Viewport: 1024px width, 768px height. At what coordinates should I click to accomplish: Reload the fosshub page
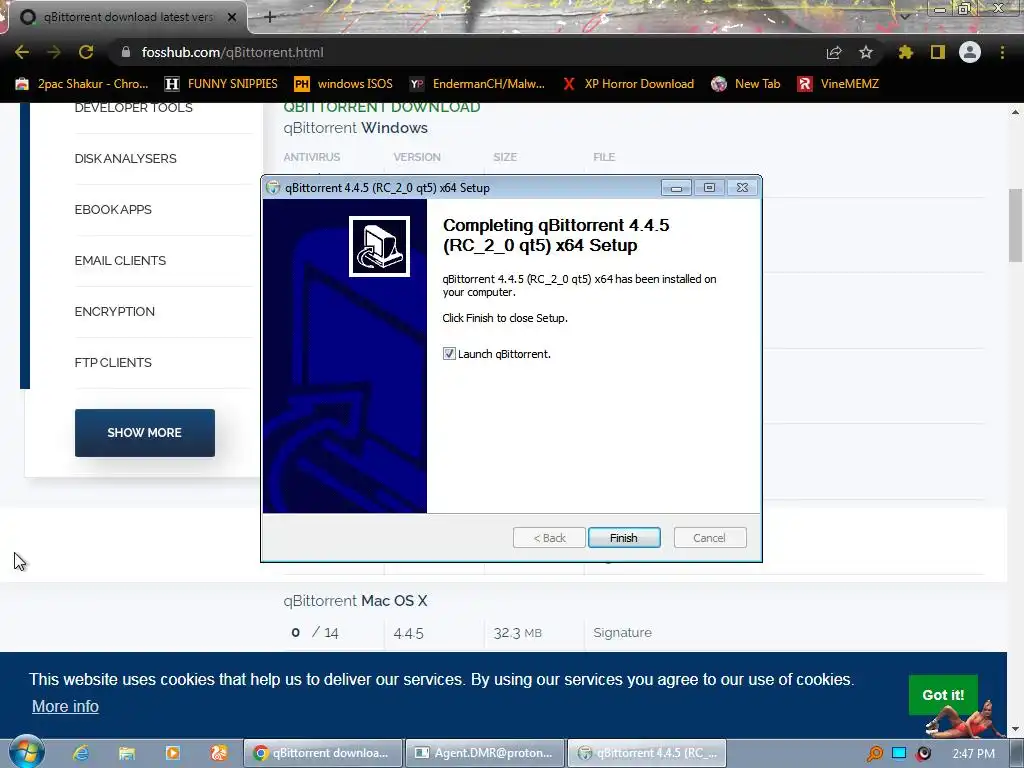86,52
